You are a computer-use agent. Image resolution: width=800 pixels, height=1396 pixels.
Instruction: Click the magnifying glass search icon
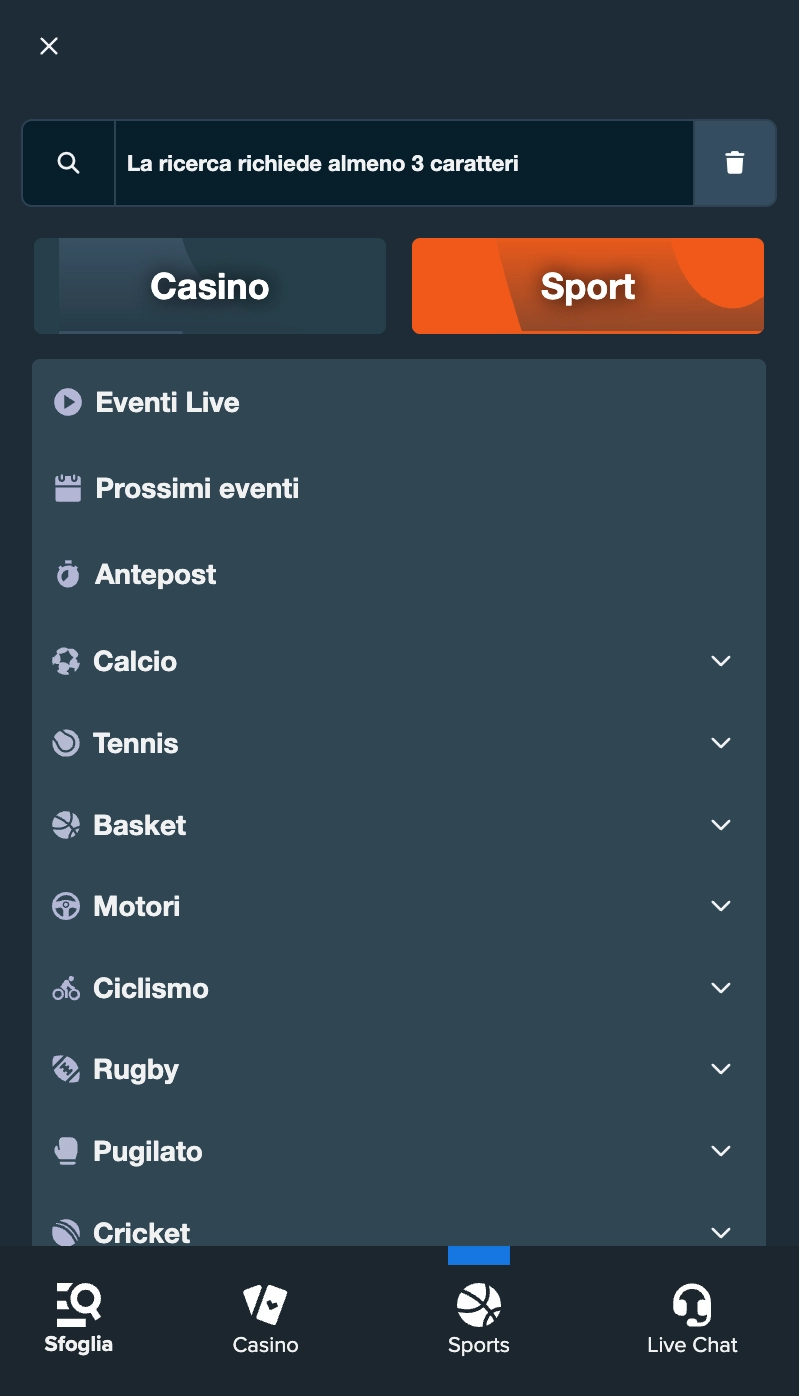(x=68, y=163)
